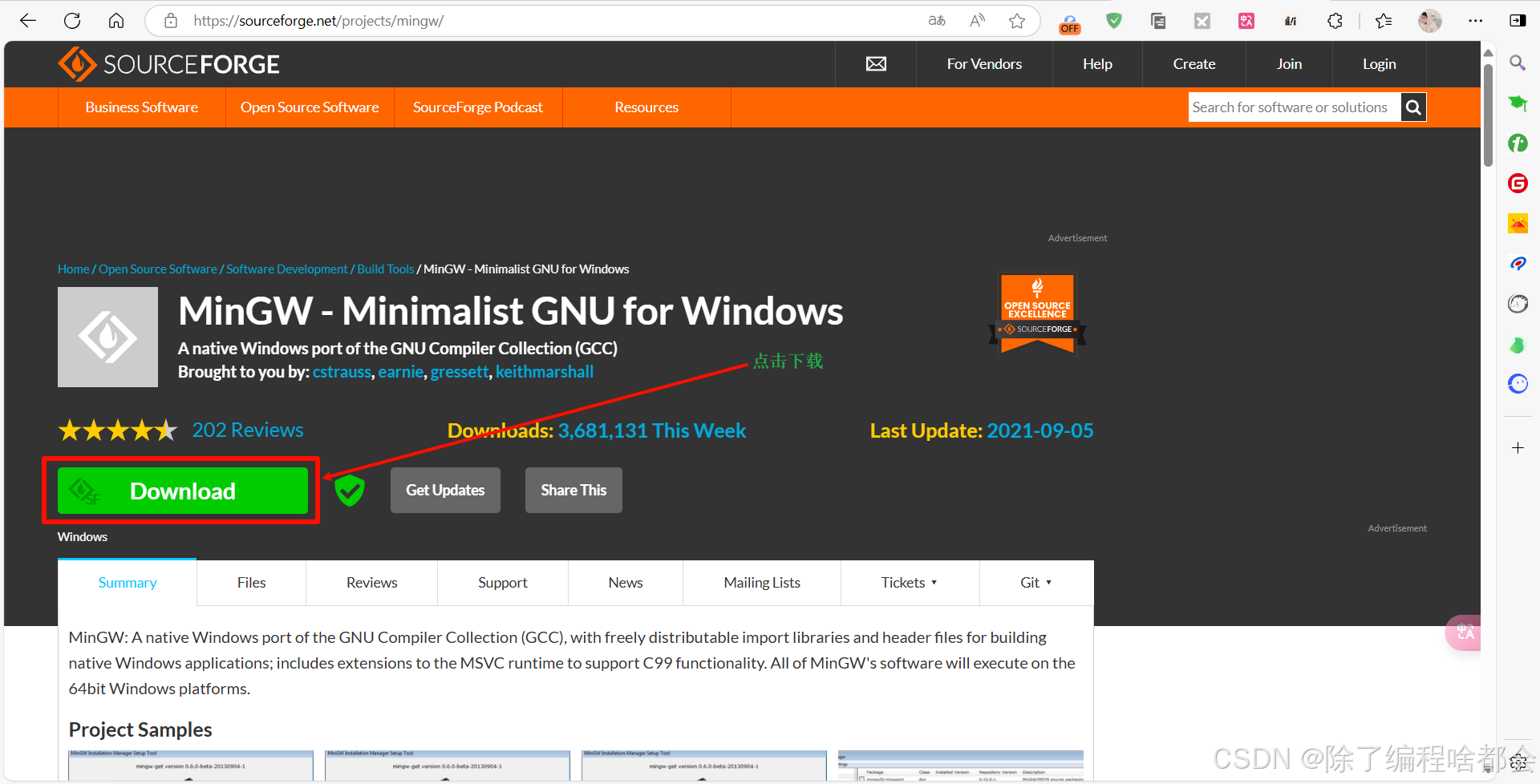Follow Build Tools breadcrumb link

pos(386,269)
